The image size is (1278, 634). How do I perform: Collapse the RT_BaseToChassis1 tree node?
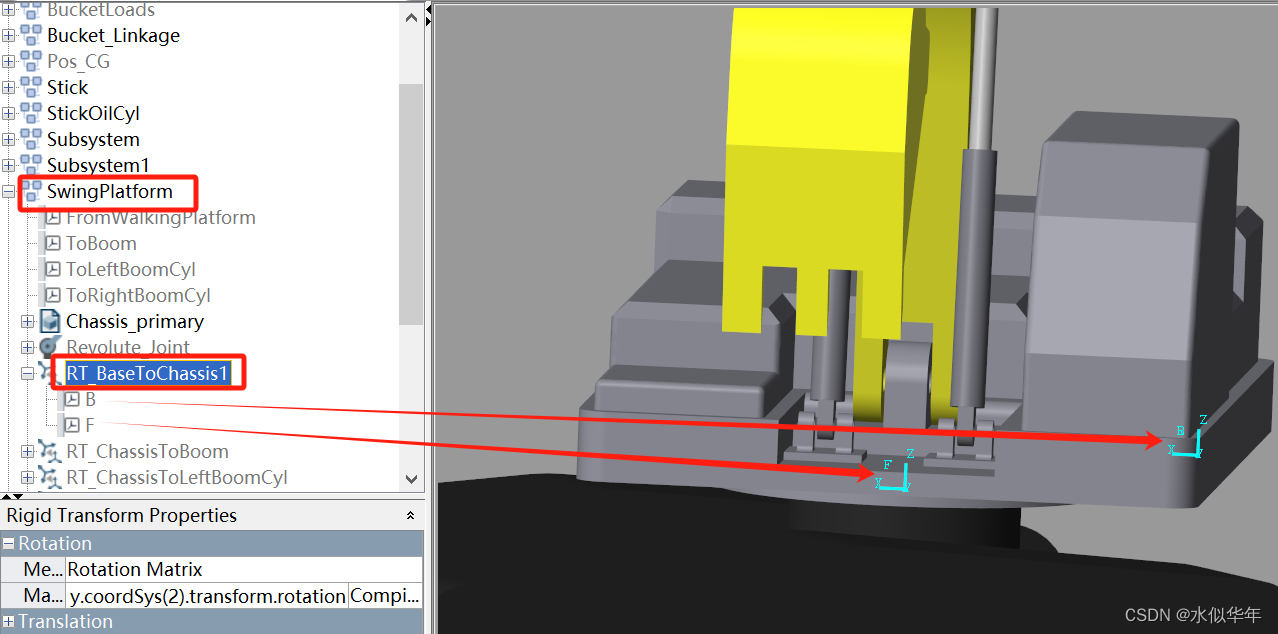(x=28, y=373)
